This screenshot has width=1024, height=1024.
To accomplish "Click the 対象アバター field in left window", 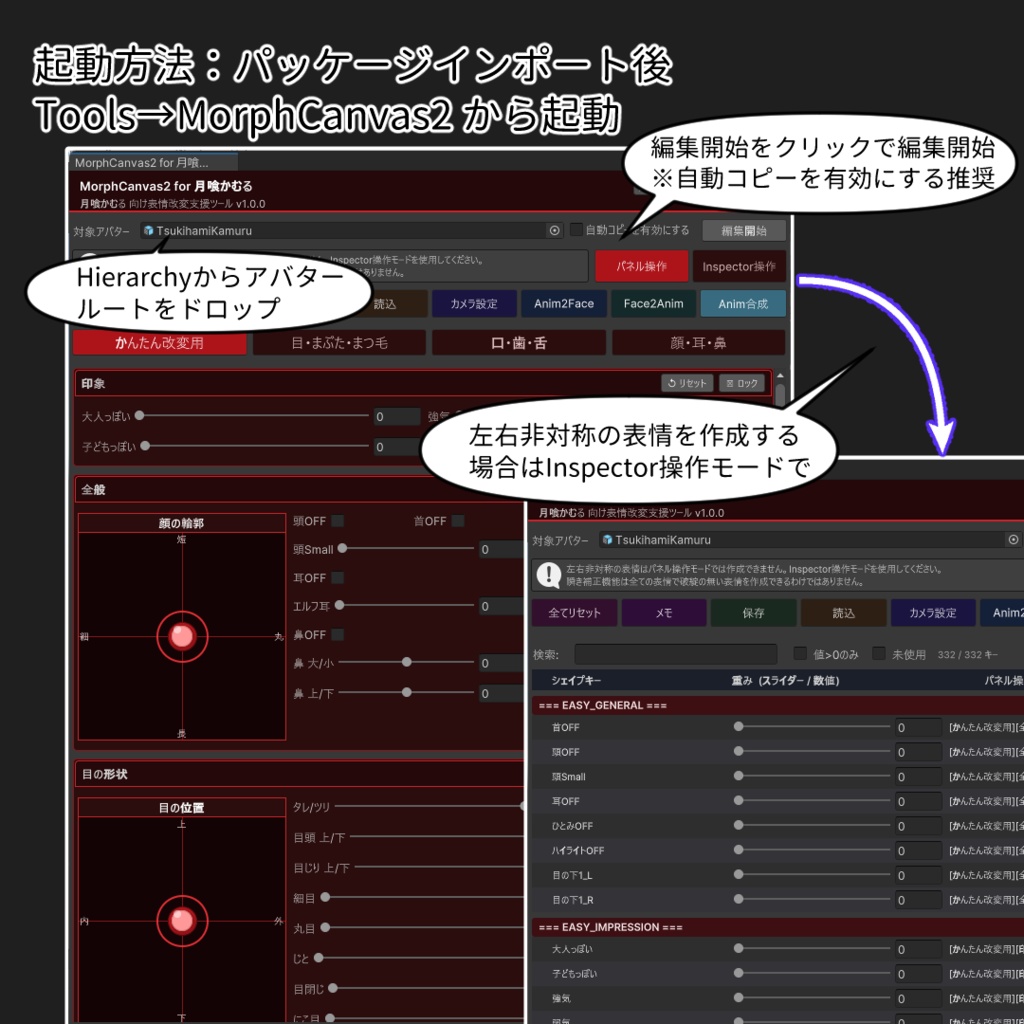I will coord(352,231).
